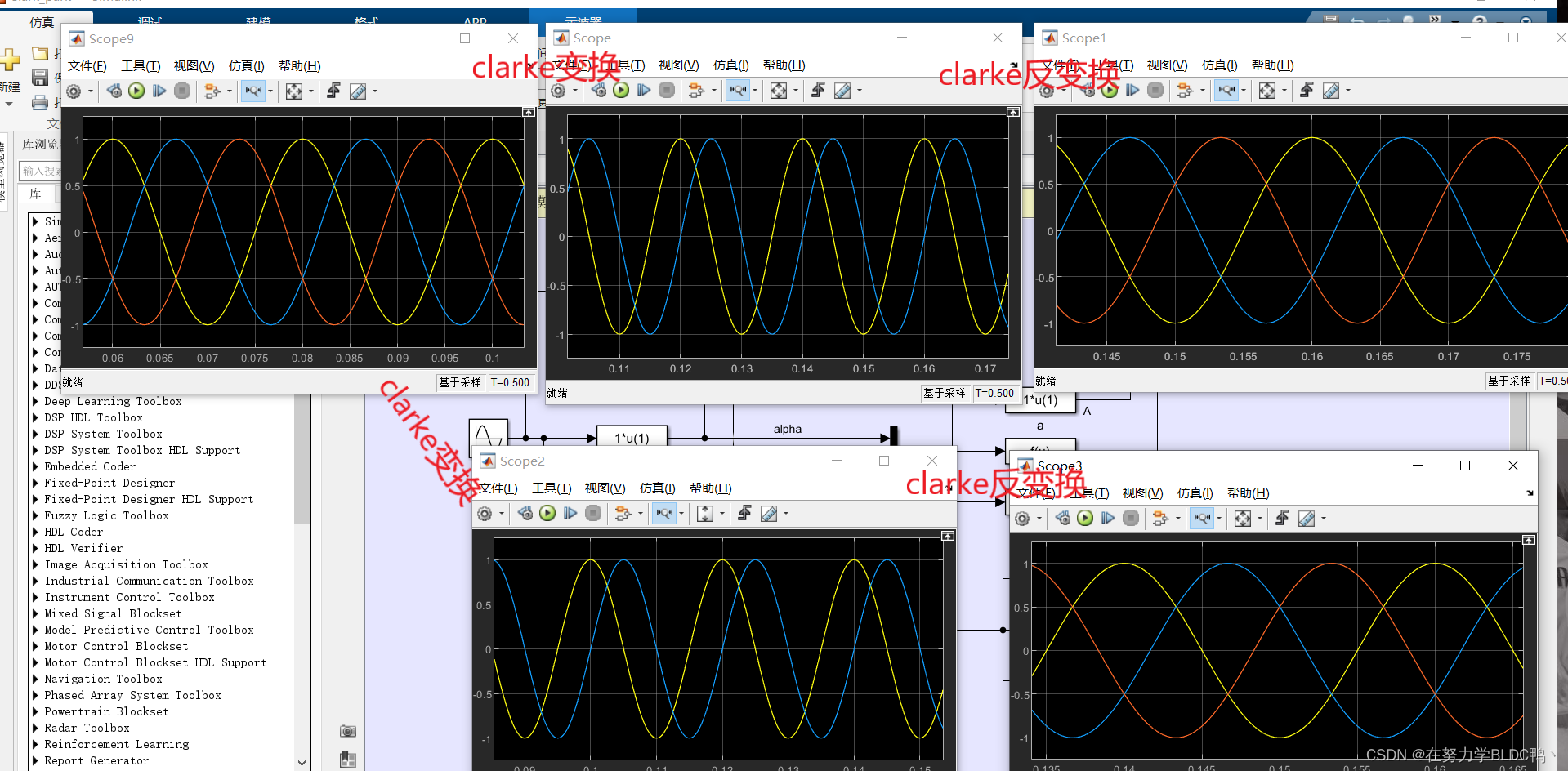Select Reinforcement Learning library entry
1568x771 pixels.
(117, 744)
